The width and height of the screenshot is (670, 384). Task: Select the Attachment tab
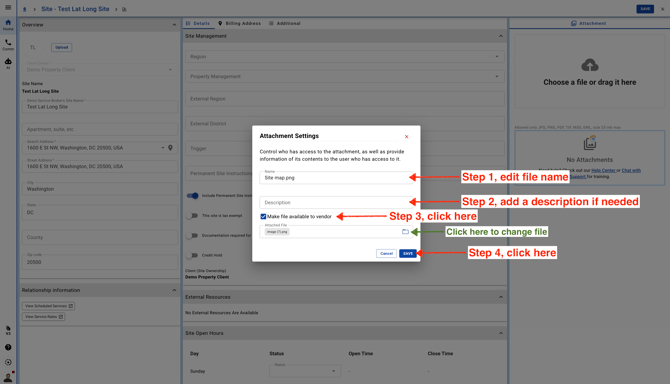(589, 23)
